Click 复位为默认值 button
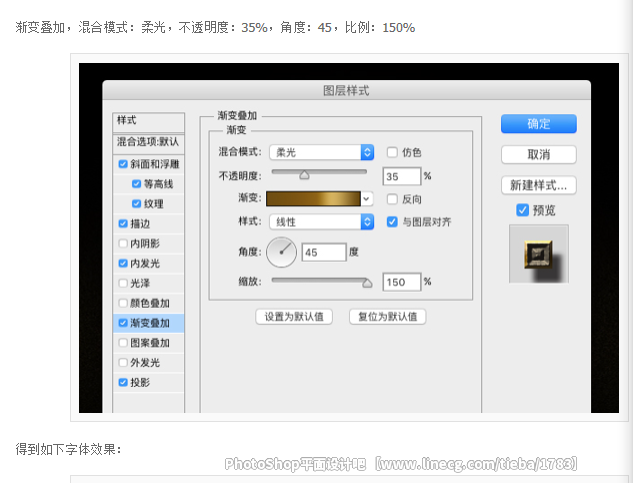 click(x=388, y=317)
